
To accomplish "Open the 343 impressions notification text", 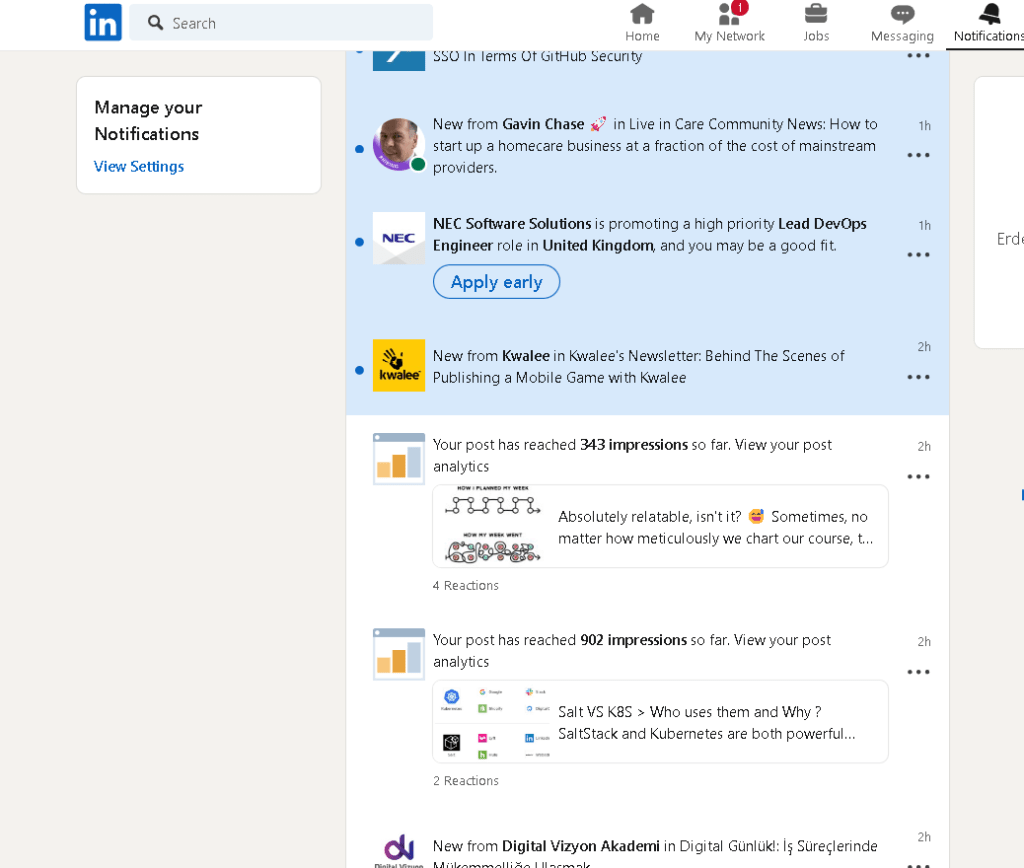I will point(632,455).
